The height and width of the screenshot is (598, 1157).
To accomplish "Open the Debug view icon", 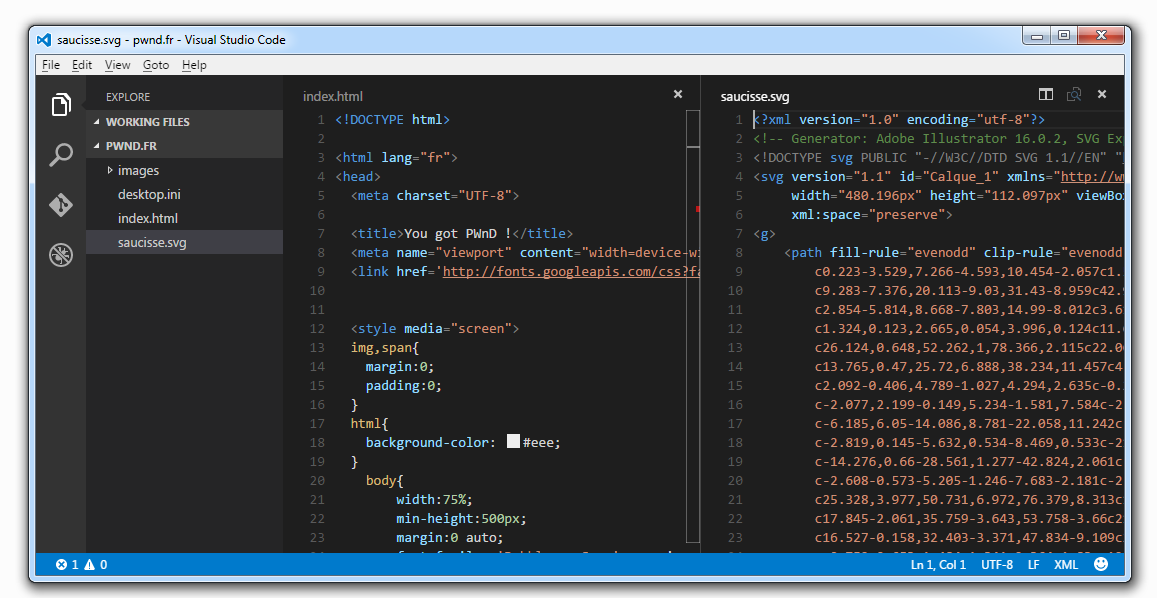I will (x=61, y=255).
